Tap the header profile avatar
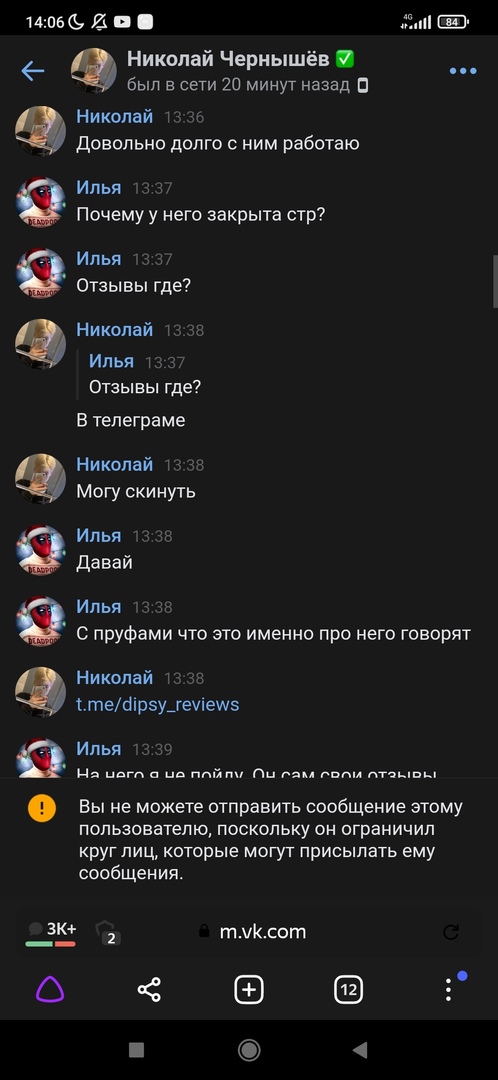The width and height of the screenshot is (498, 1080). pos(94,70)
